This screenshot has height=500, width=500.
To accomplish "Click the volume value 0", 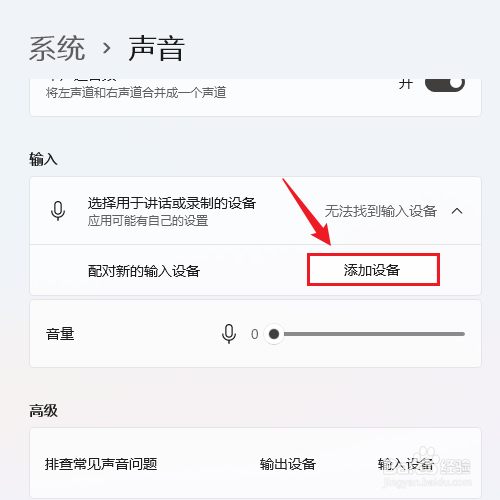I will (x=255, y=334).
